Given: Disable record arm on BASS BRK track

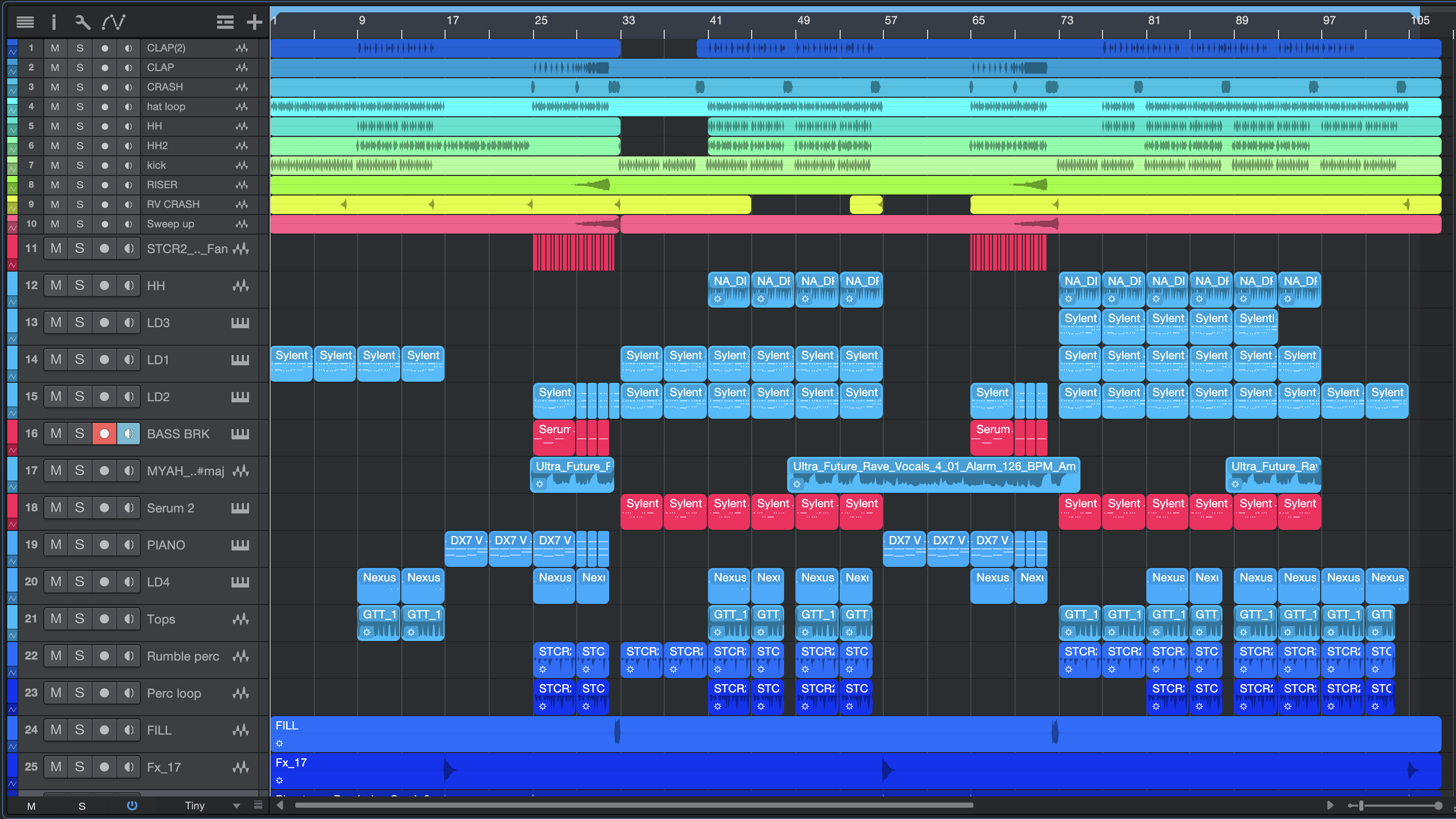Looking at the screenshot, I should tap(104, 434).
